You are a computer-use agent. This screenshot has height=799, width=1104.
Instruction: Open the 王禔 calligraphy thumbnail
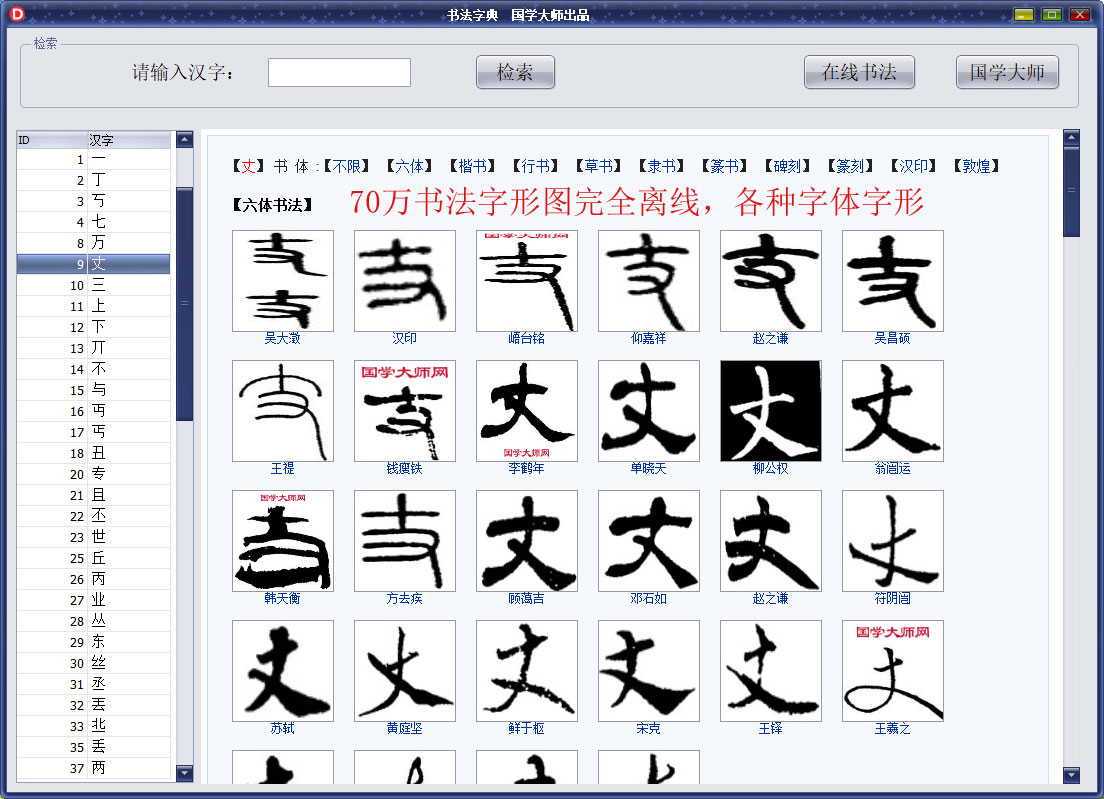pos(283,411)
